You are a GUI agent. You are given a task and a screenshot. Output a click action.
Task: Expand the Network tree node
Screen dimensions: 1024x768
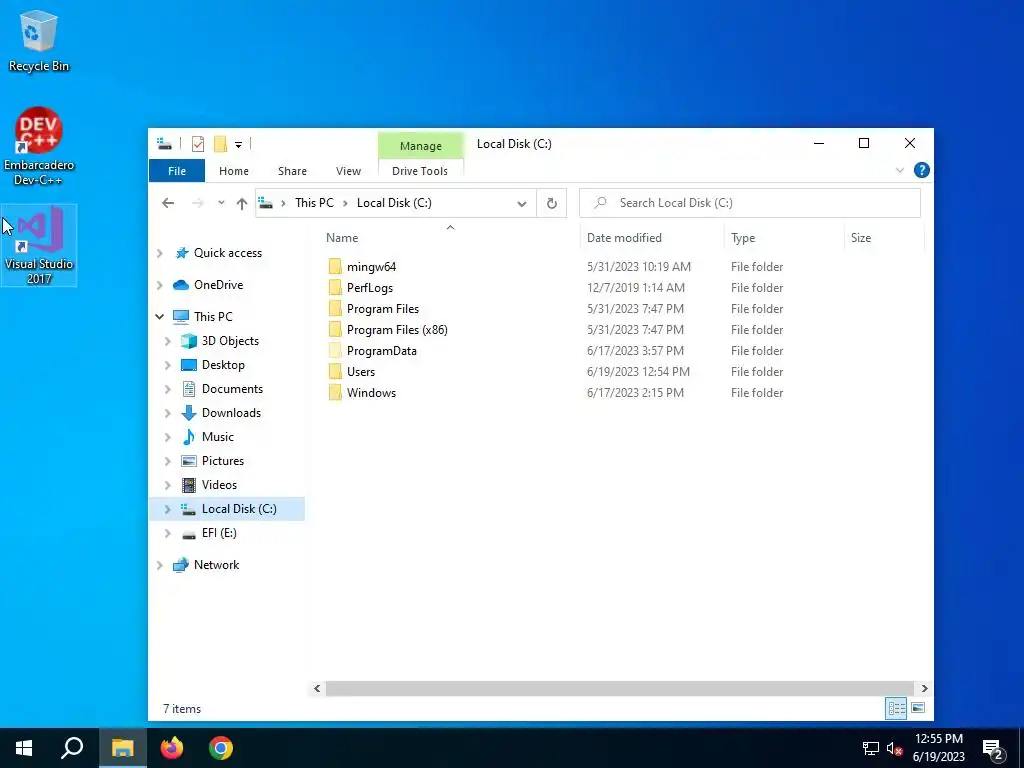coord(159,565)
